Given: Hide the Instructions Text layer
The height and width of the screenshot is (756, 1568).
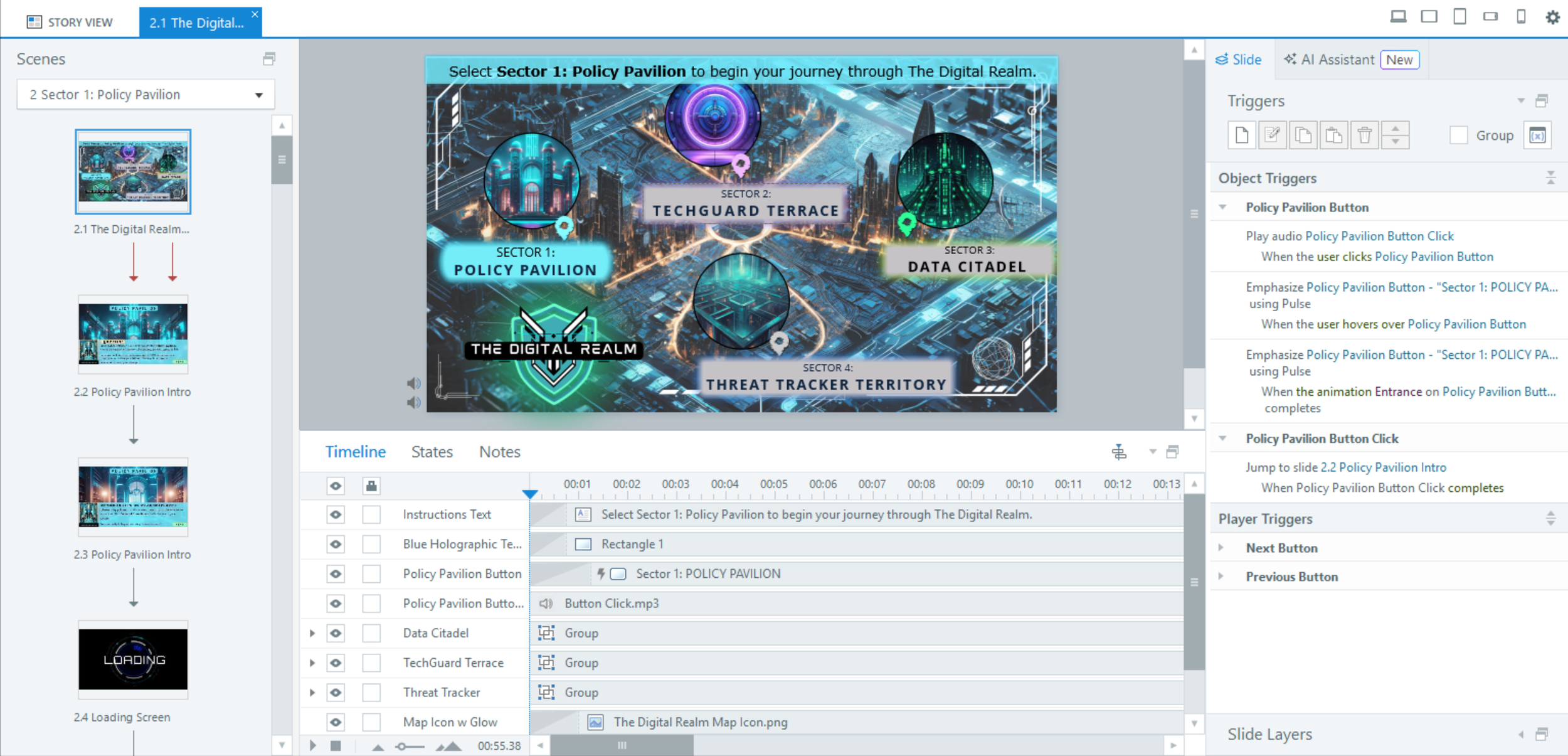Looking at the screenshot, I should click(x=336, y=514).
